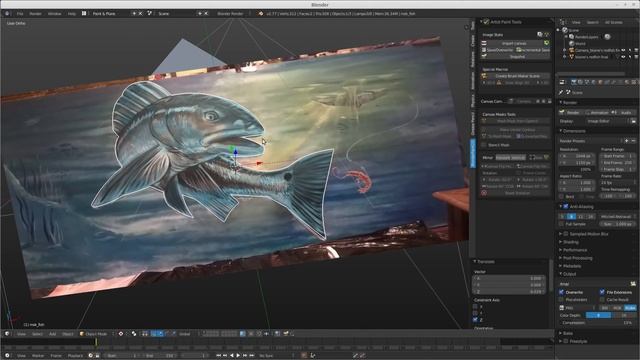This screenshot has height=360, width=640.
Task: Switch to the Grease Pencil tool shelf tab
Action: [x=473, y=124]
